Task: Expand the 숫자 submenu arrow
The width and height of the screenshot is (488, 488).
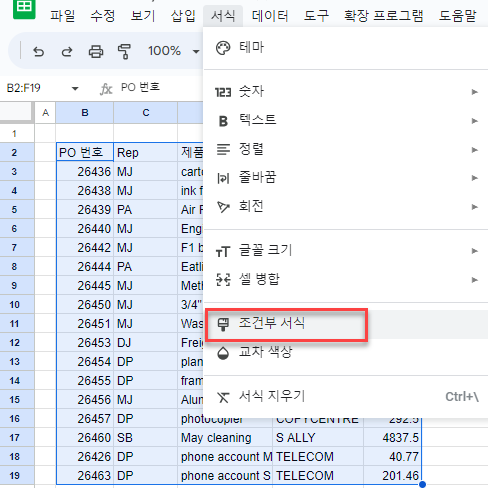Action: pyautogui.click(x=475, y=92)
